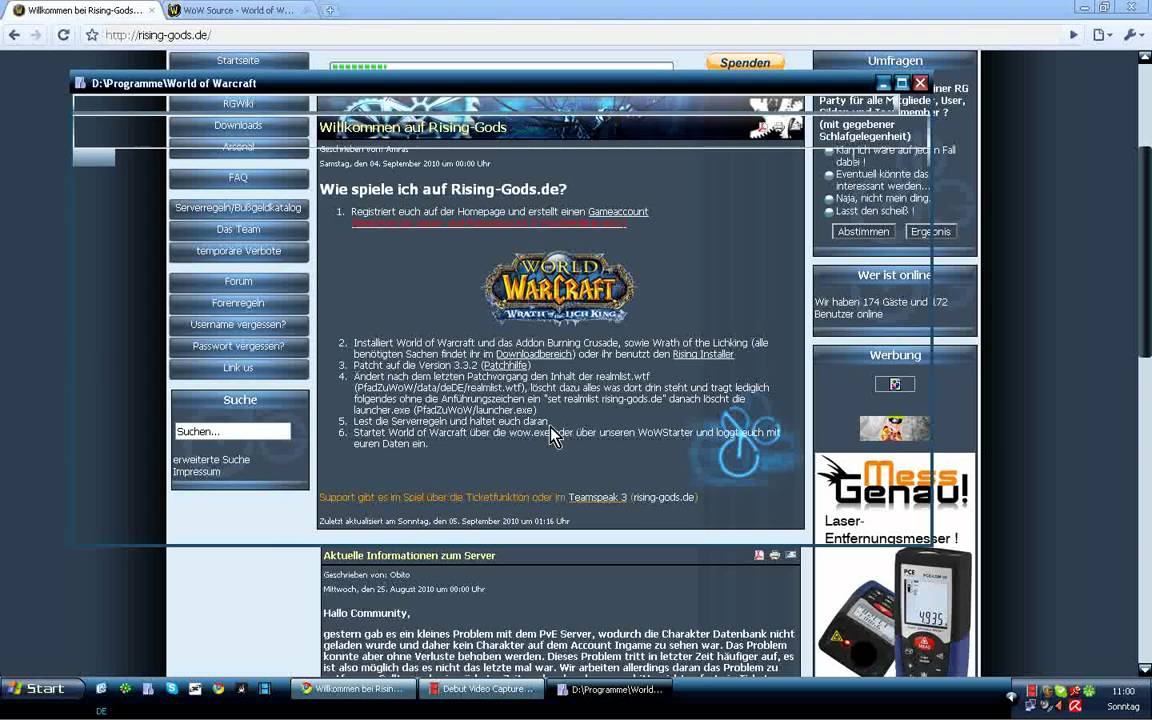Click the scrollbar down arrow
This screenshot has width=1152, height=720.
pos(1144,669)
